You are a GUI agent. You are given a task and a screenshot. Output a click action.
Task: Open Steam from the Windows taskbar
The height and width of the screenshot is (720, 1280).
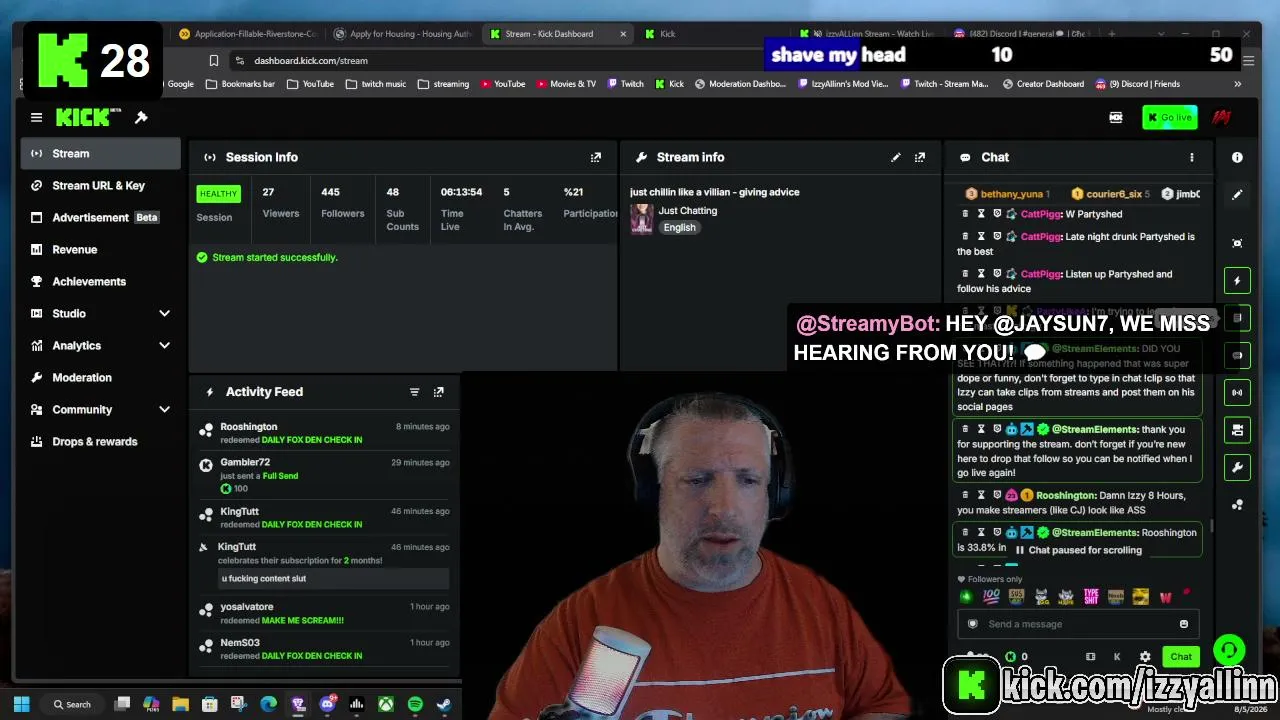tap(444, 705)
